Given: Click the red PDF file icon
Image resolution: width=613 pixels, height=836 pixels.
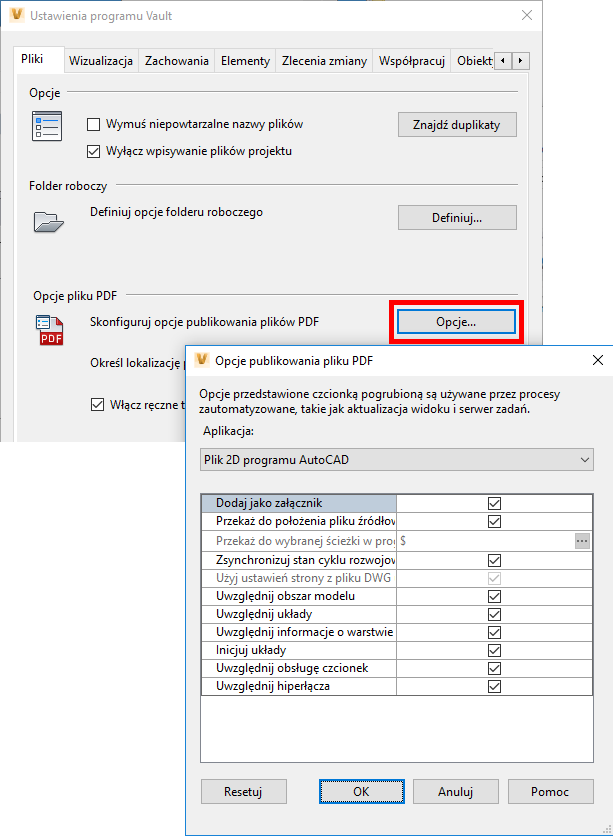Looking at the screenshot, I should (50, 330).
